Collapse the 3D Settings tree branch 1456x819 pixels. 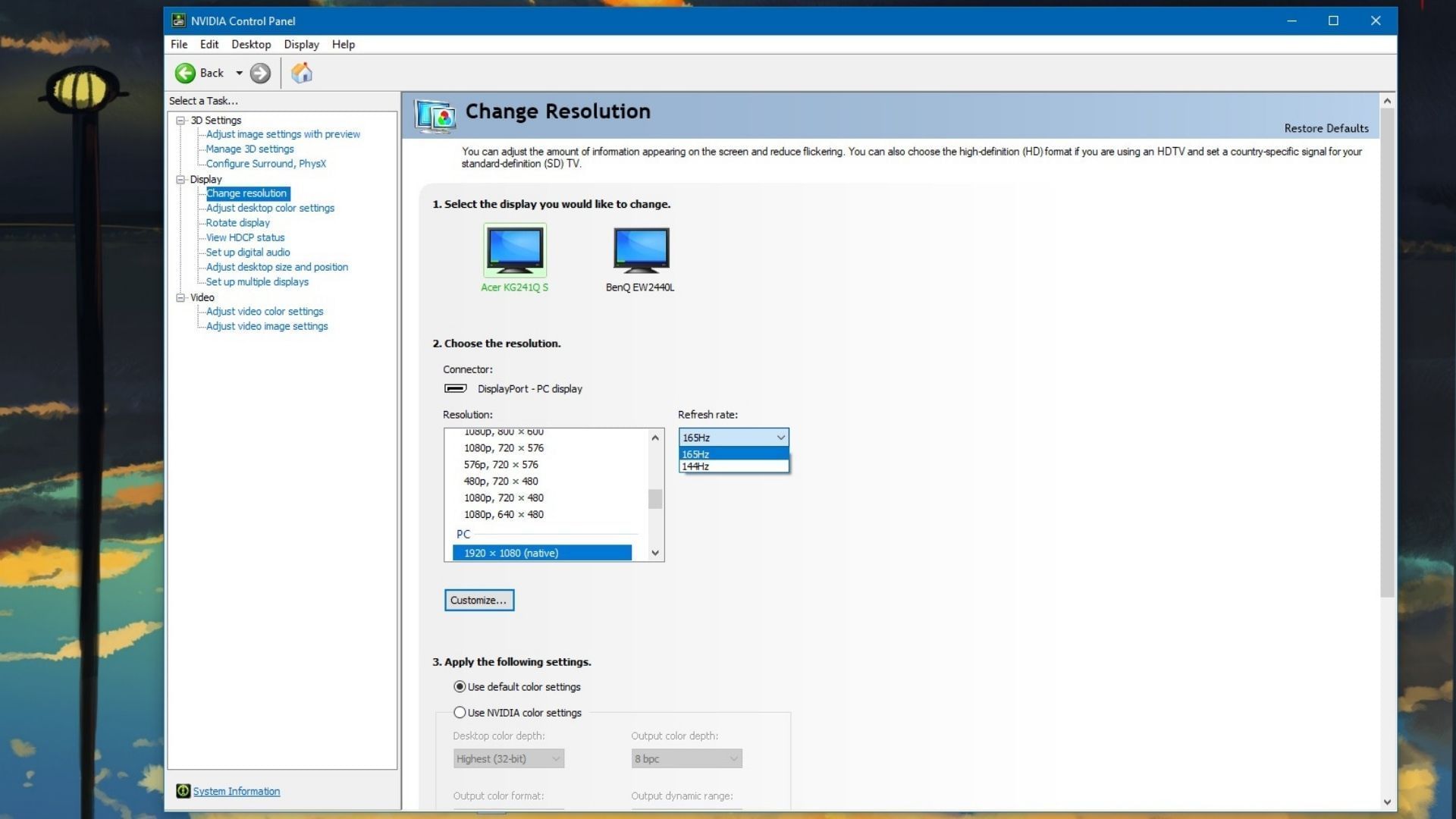pyautogui.click(x=180, y=120)
